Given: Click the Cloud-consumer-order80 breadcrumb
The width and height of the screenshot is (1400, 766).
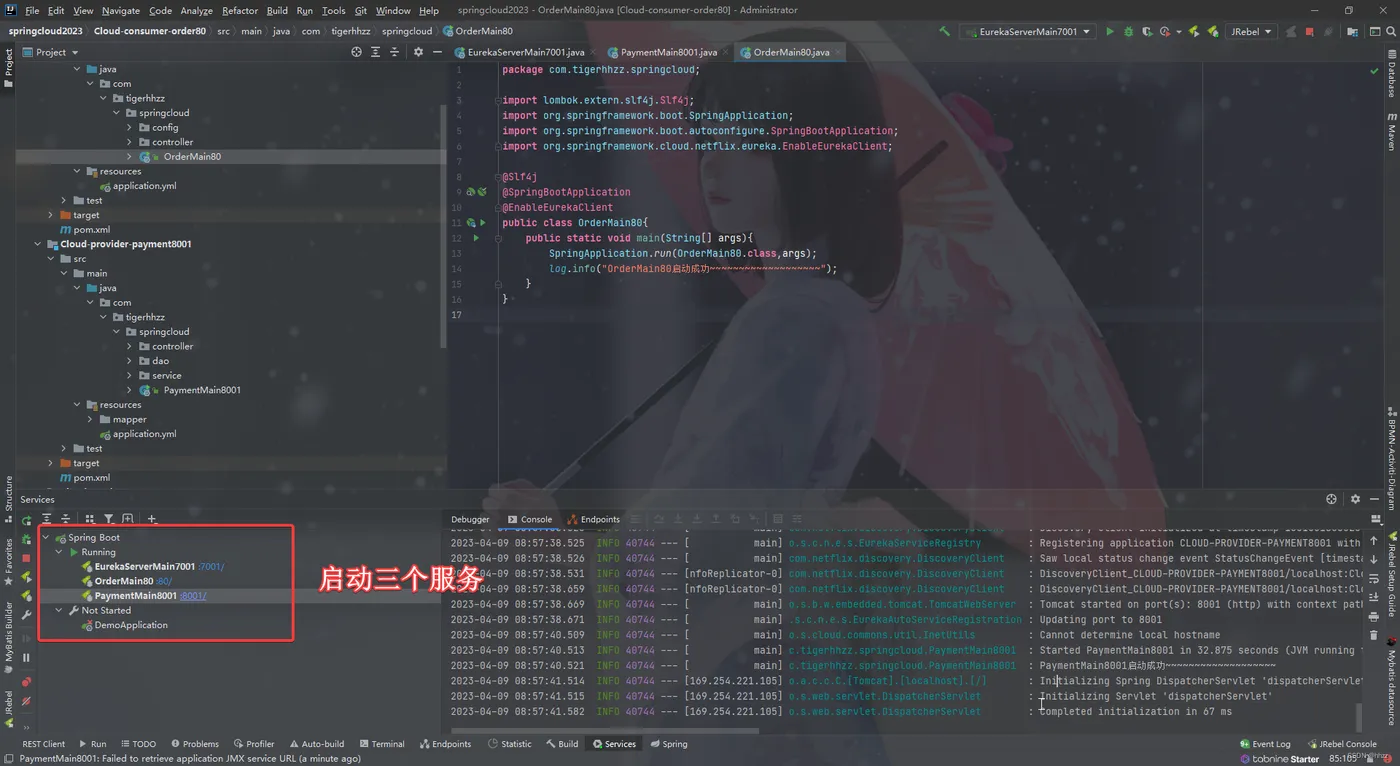Looking at the screenshot, I should [150, 31].
